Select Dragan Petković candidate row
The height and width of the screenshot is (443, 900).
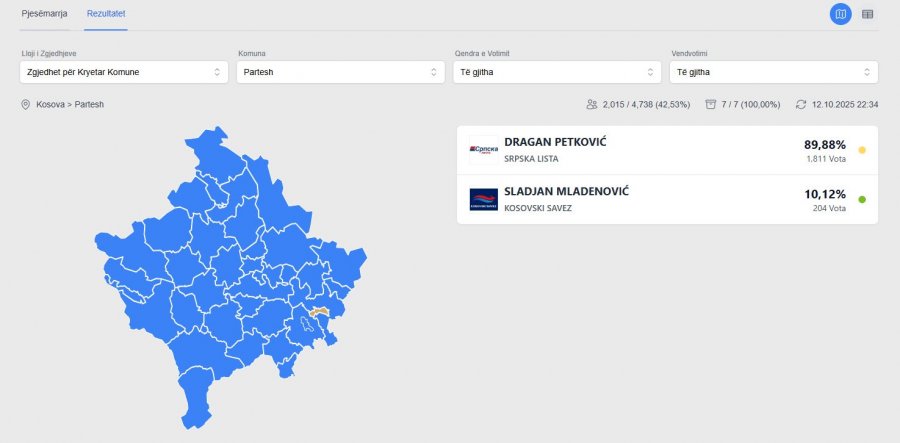point(640,150)
